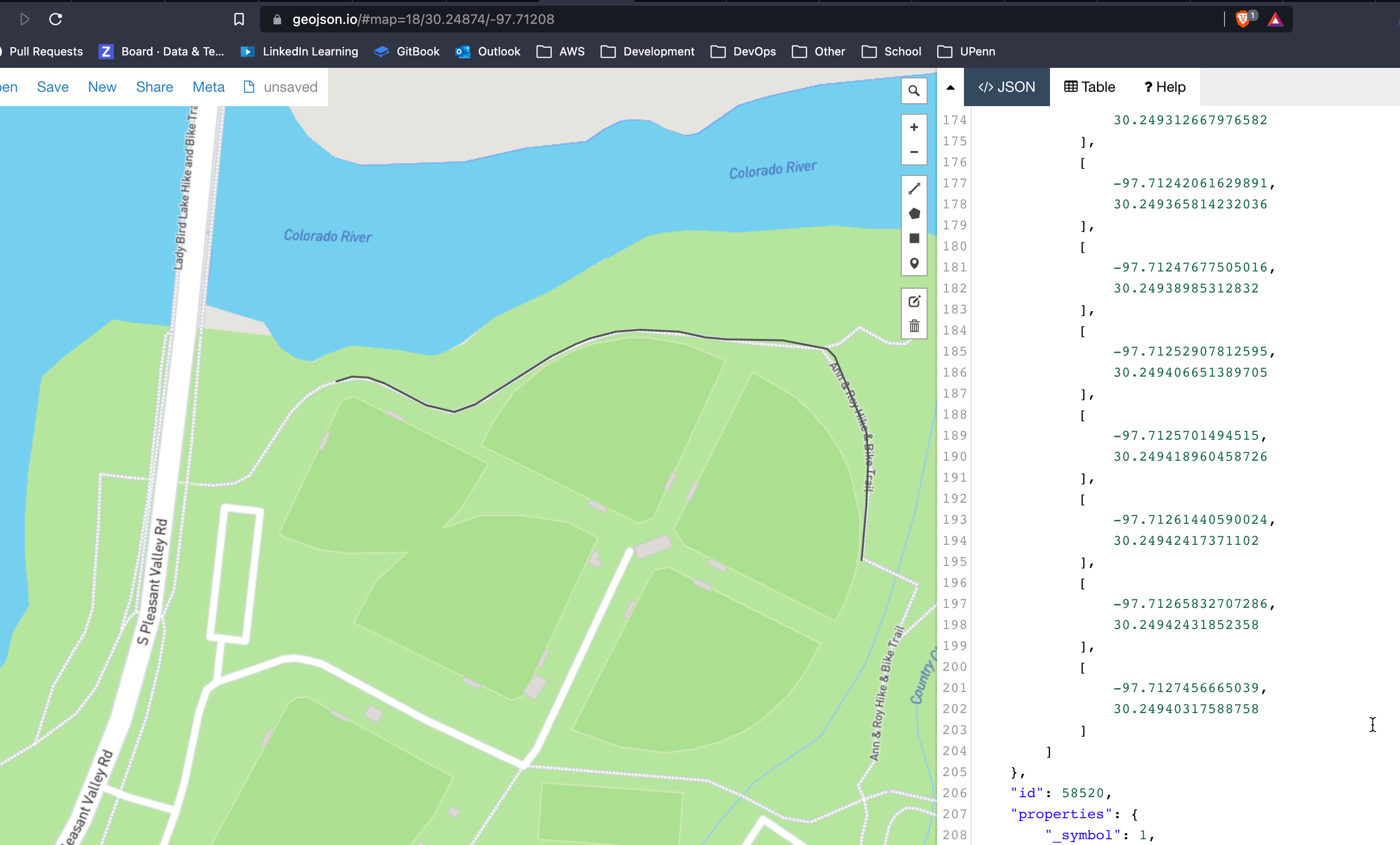Select the place marker tool
1400x845 pixels.
[x=914, y=263]
